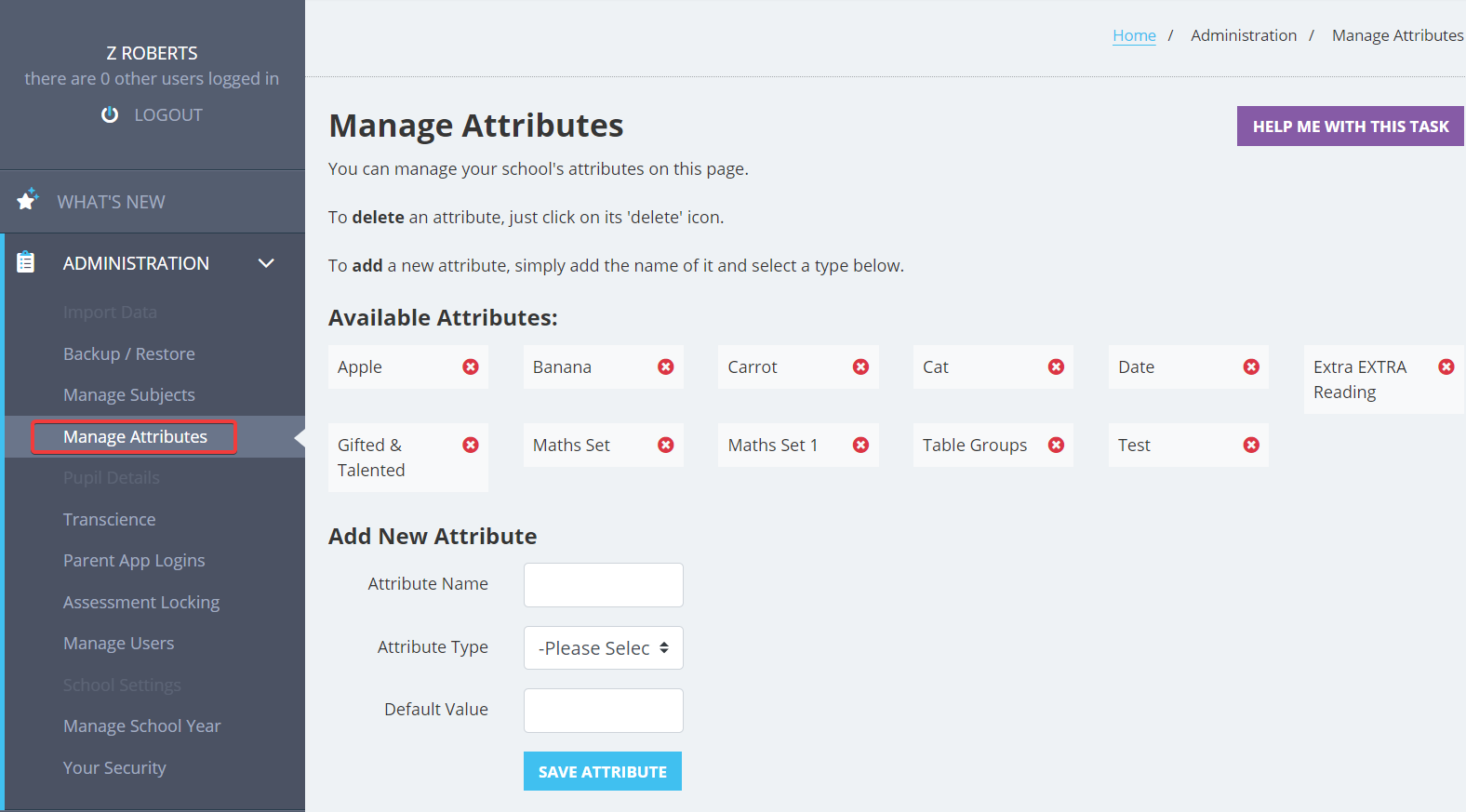Remove the Carrot attribute via delete icon
This screenshot has width=1466, height=812.
(861, 367)
